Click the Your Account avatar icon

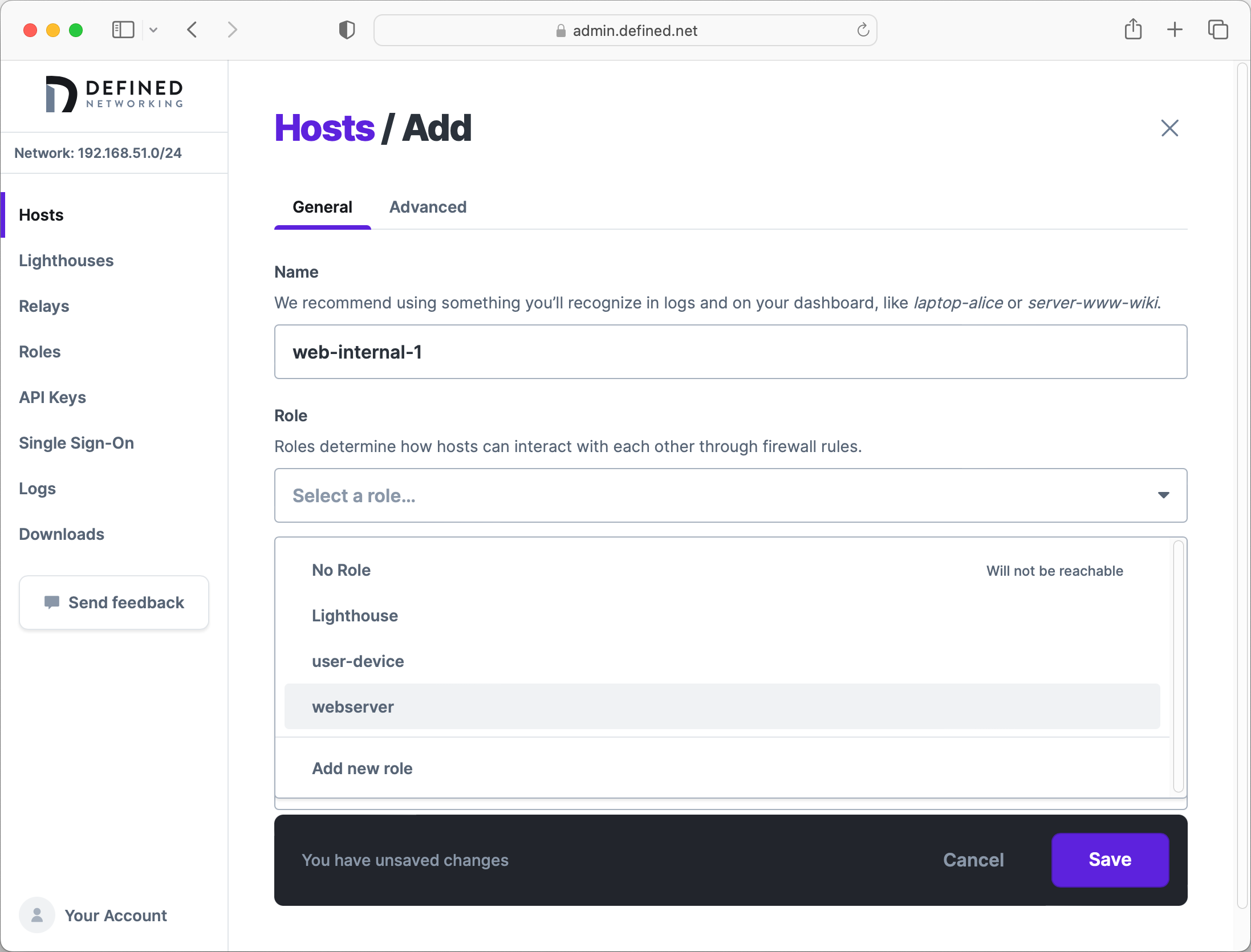coord(36,915)
